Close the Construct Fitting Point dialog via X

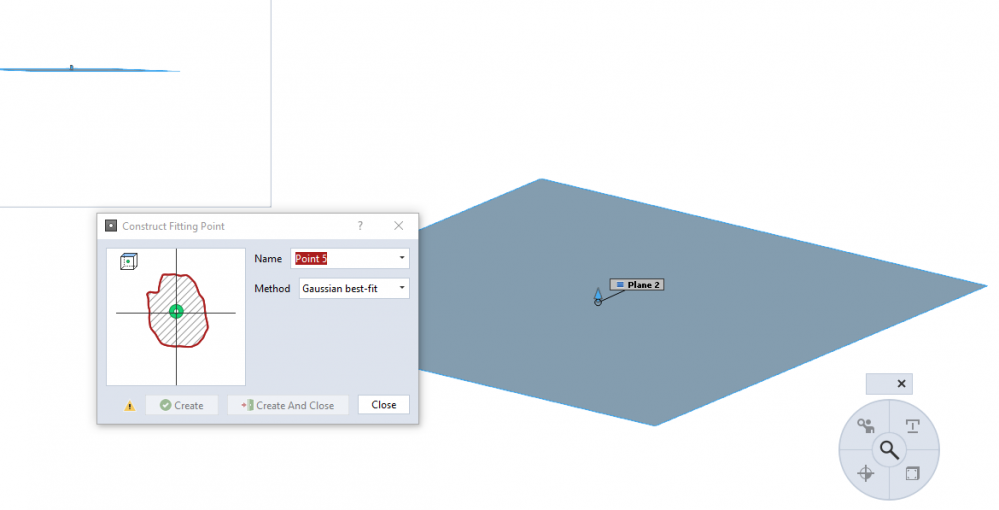[x=398, y=226]
